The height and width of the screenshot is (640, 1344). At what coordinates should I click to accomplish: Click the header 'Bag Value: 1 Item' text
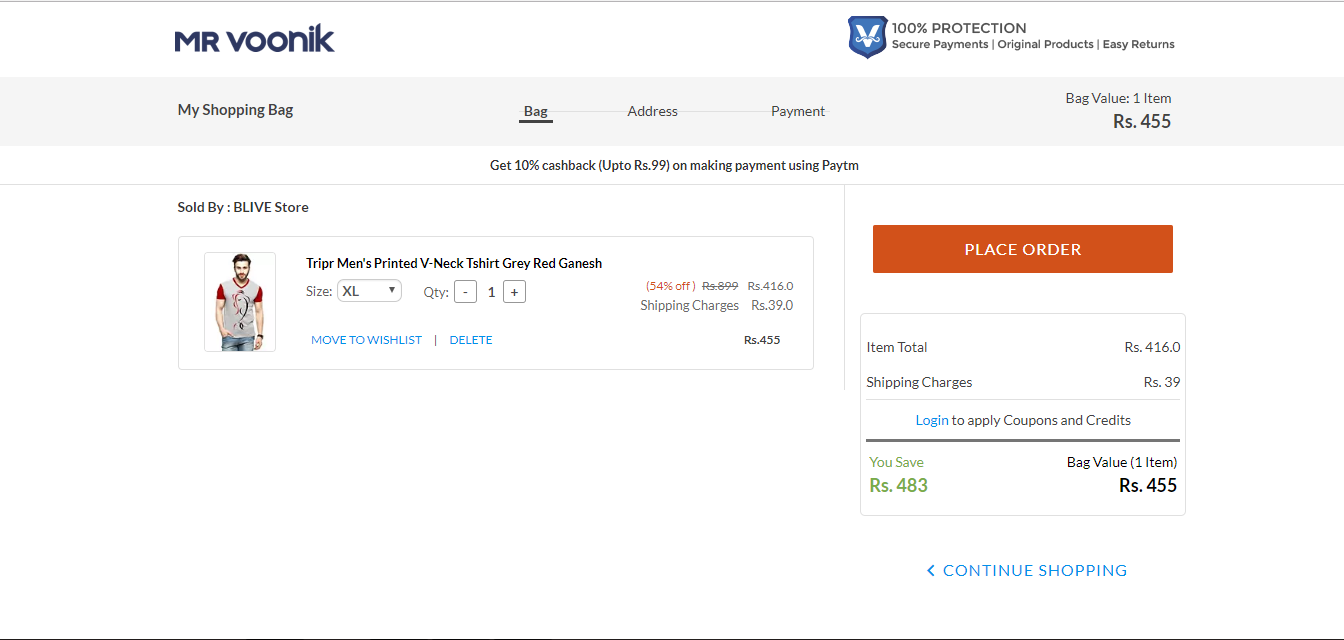[1118, 98]
